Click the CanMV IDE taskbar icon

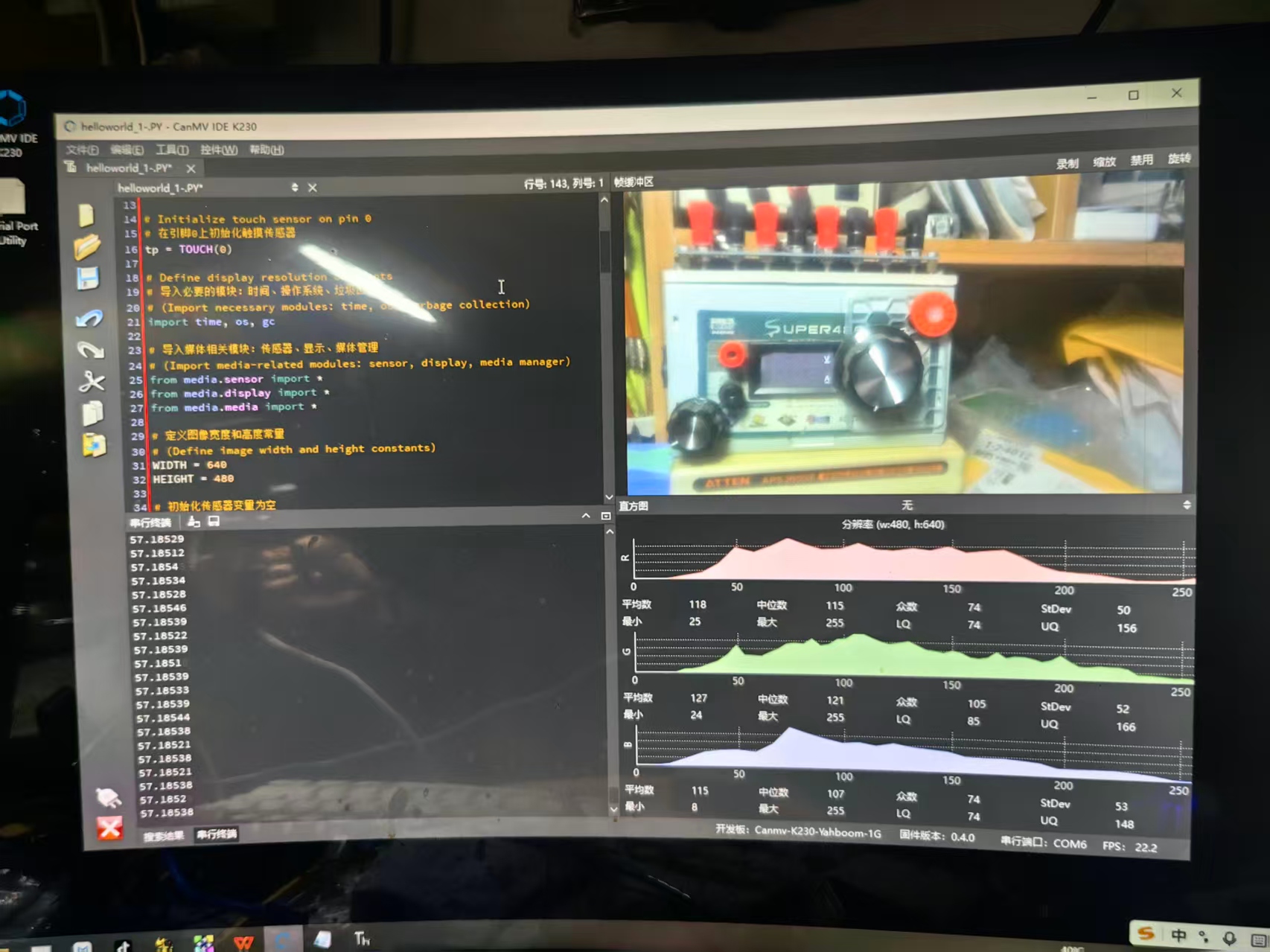pyautogui.click(x=283, y=941)
